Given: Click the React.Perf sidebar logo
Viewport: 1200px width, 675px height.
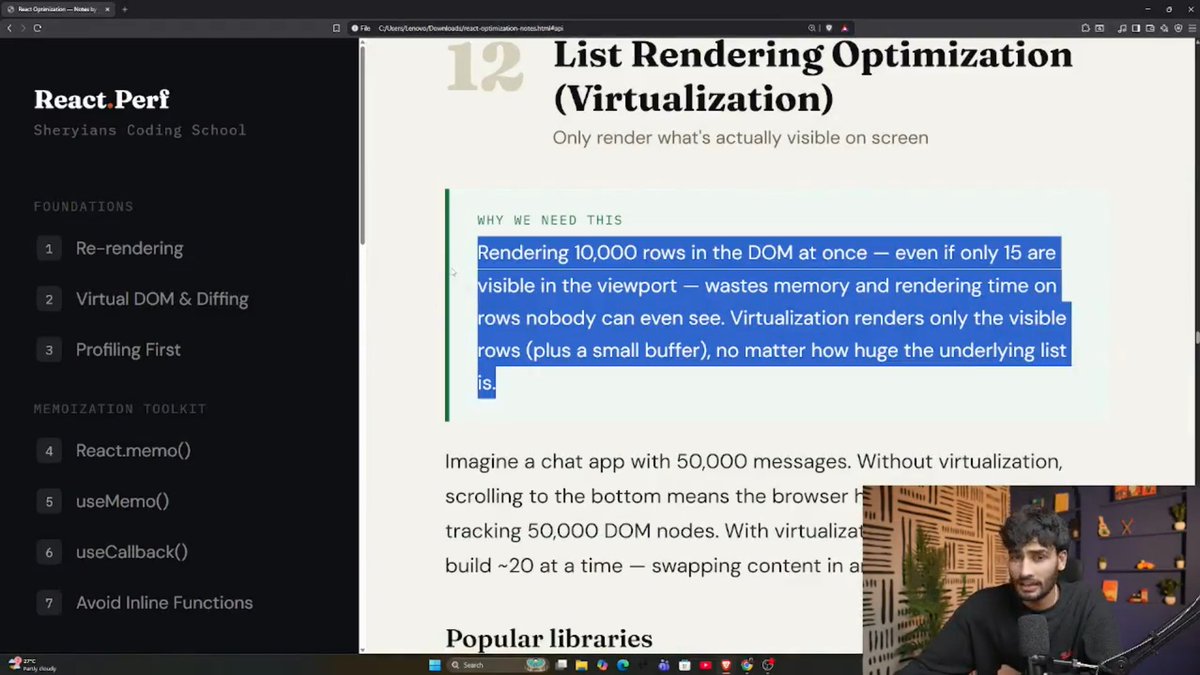Looking at the screenshot, I should click(102, 99).
